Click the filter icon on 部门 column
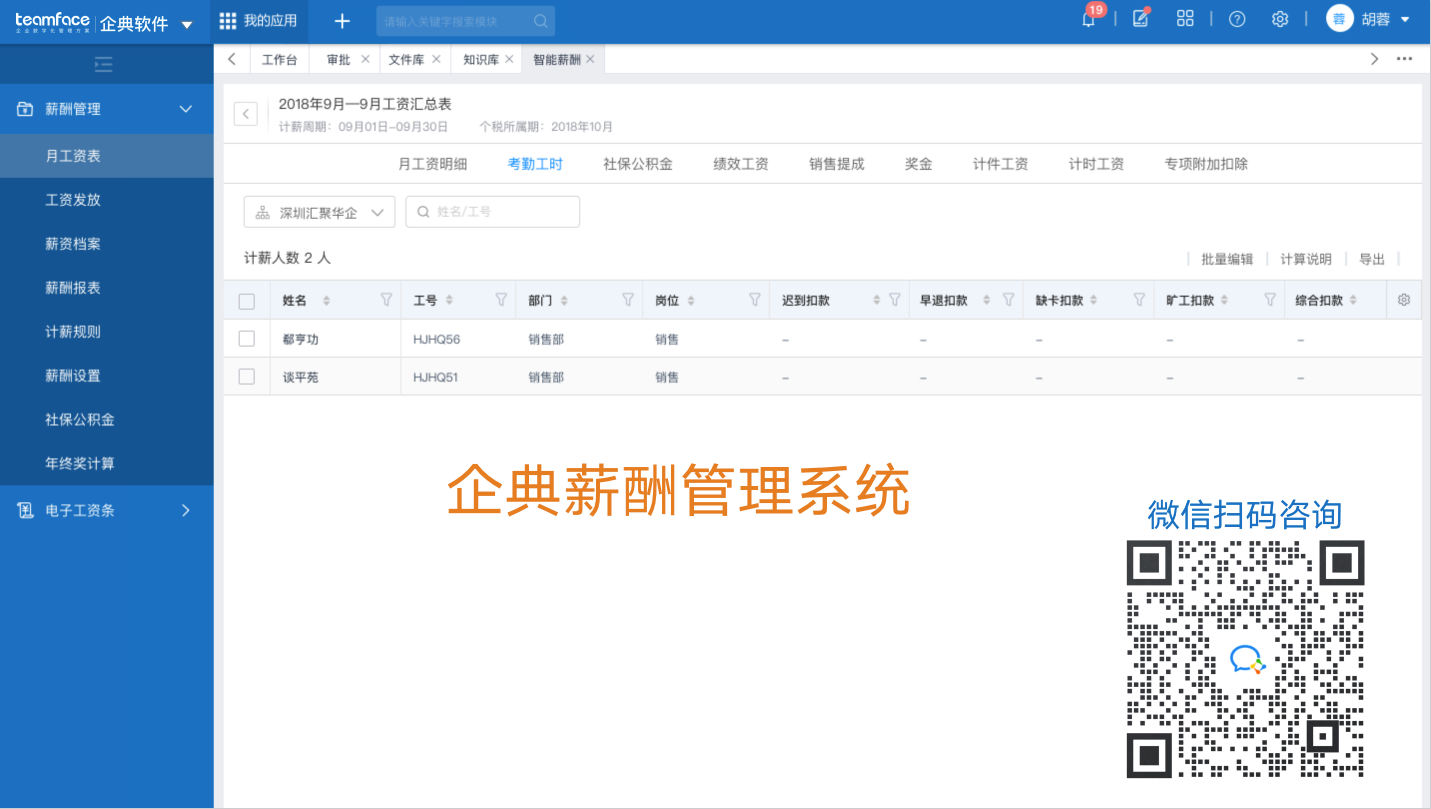This screenshot has width=1431, height=809. (x=628, y=300)
